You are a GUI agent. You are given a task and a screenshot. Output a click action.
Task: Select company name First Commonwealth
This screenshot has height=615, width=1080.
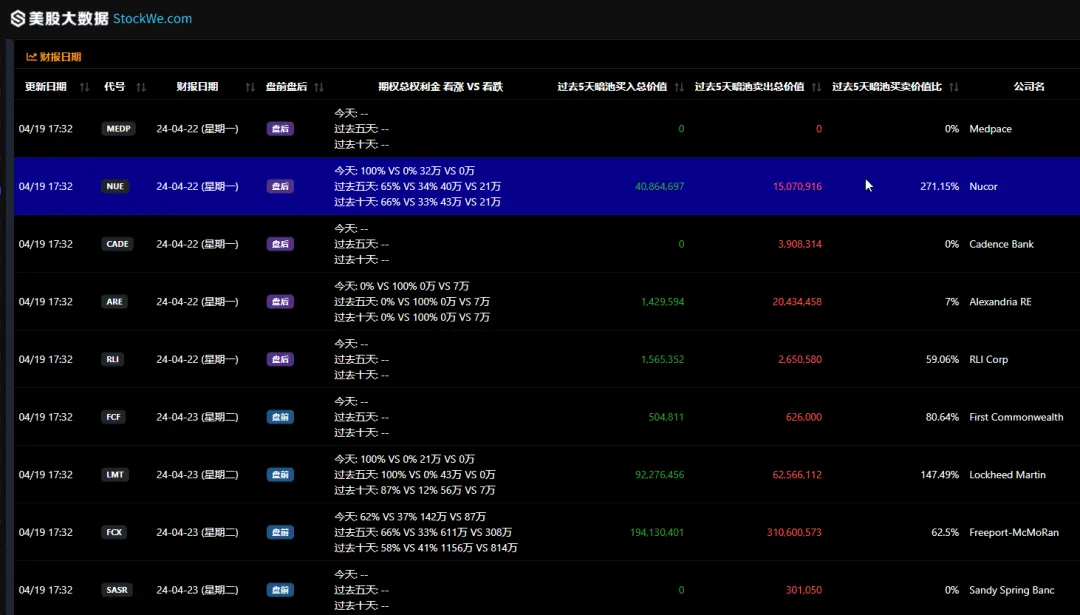pyautogui.click(x=1016, y=417)
